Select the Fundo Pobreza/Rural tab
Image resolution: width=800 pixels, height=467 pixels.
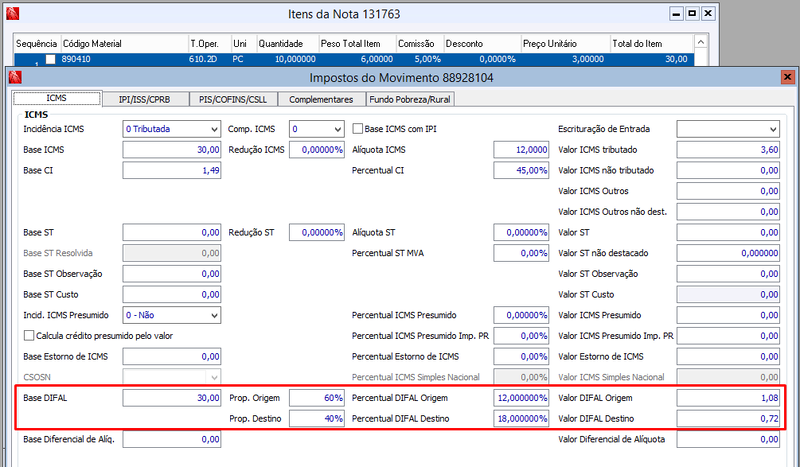[410, 100]
